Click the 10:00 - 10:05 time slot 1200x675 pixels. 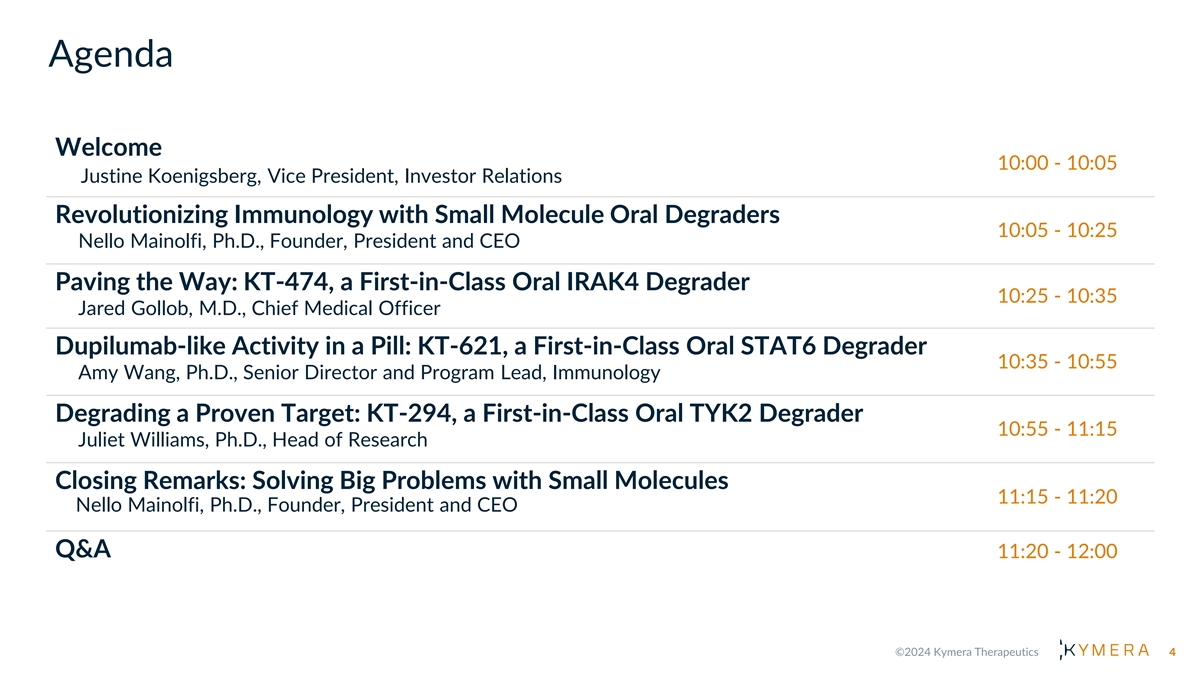point(1057,163)
